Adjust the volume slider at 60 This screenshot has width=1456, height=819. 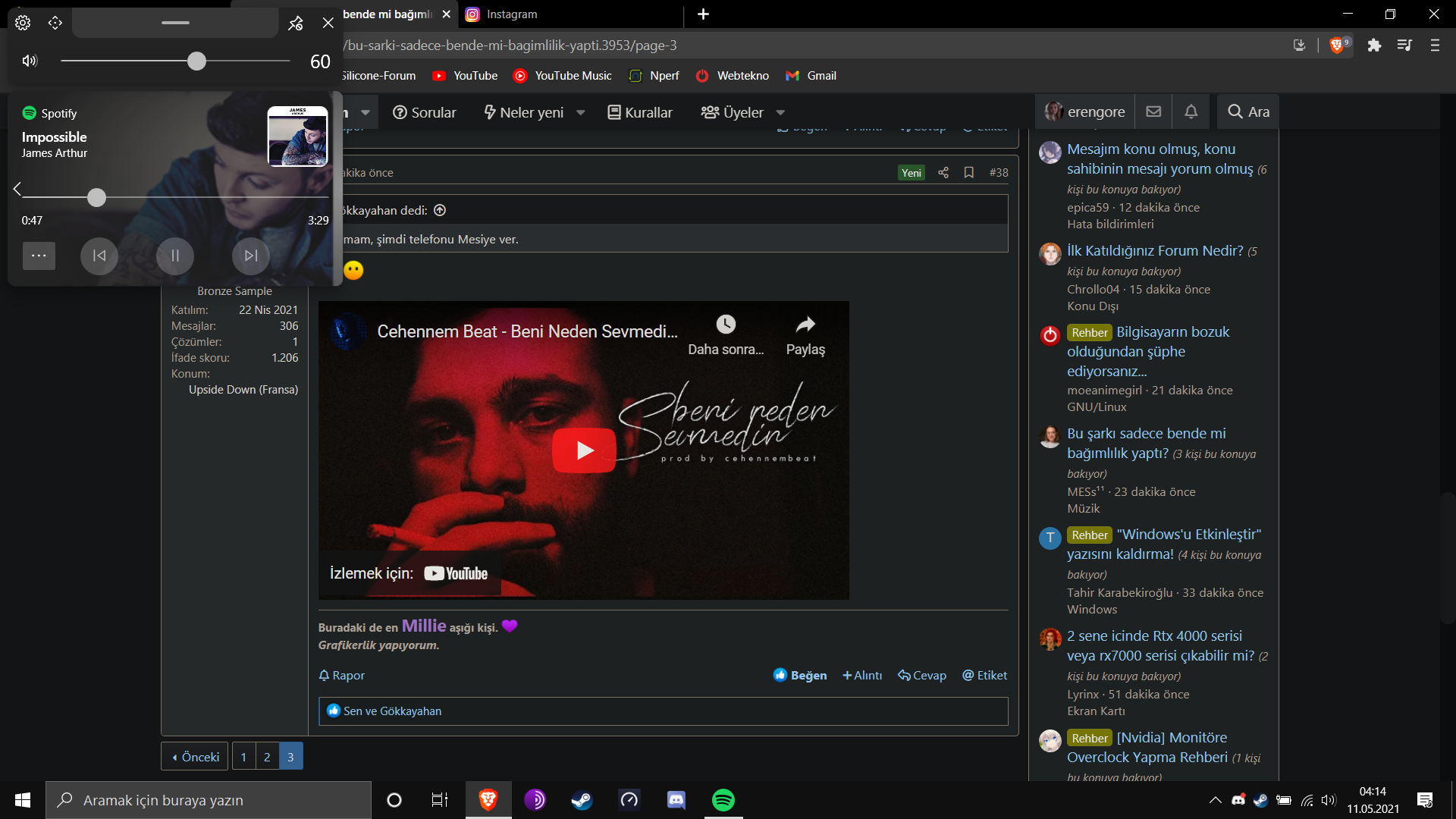(196, 61)
